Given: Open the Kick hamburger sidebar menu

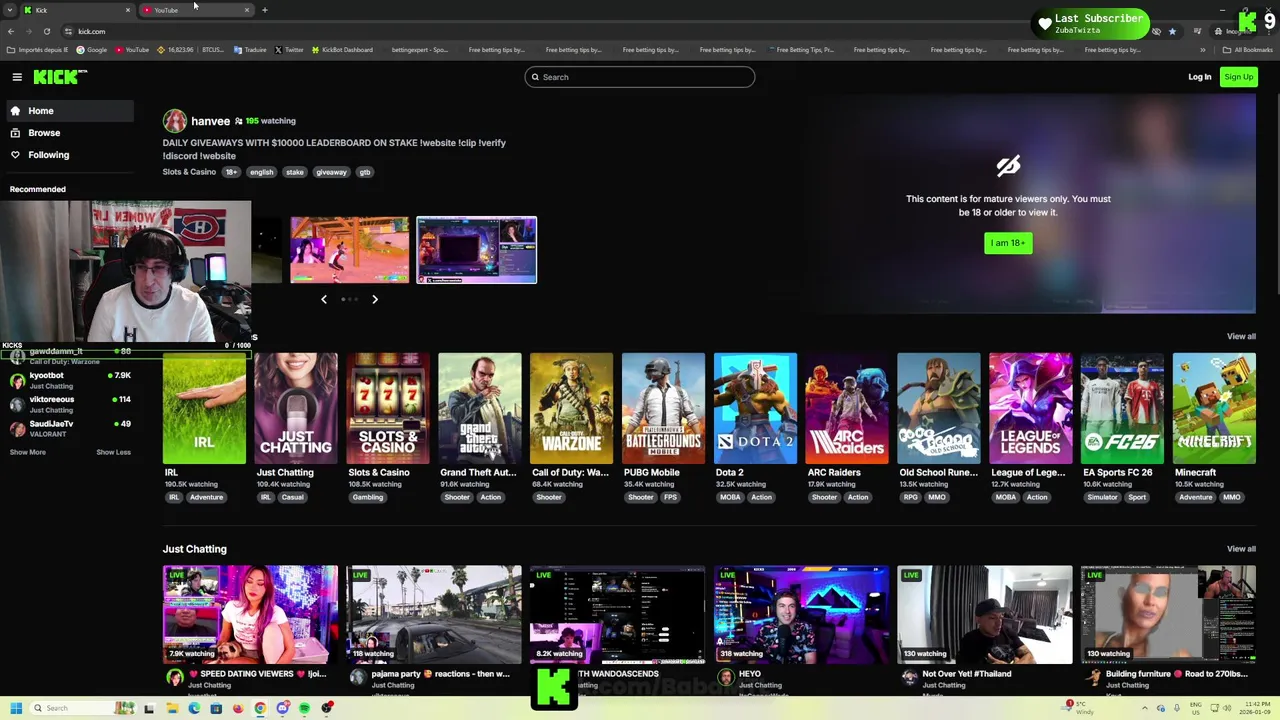Looking at the screenshot, I should [x=17, y=77].
